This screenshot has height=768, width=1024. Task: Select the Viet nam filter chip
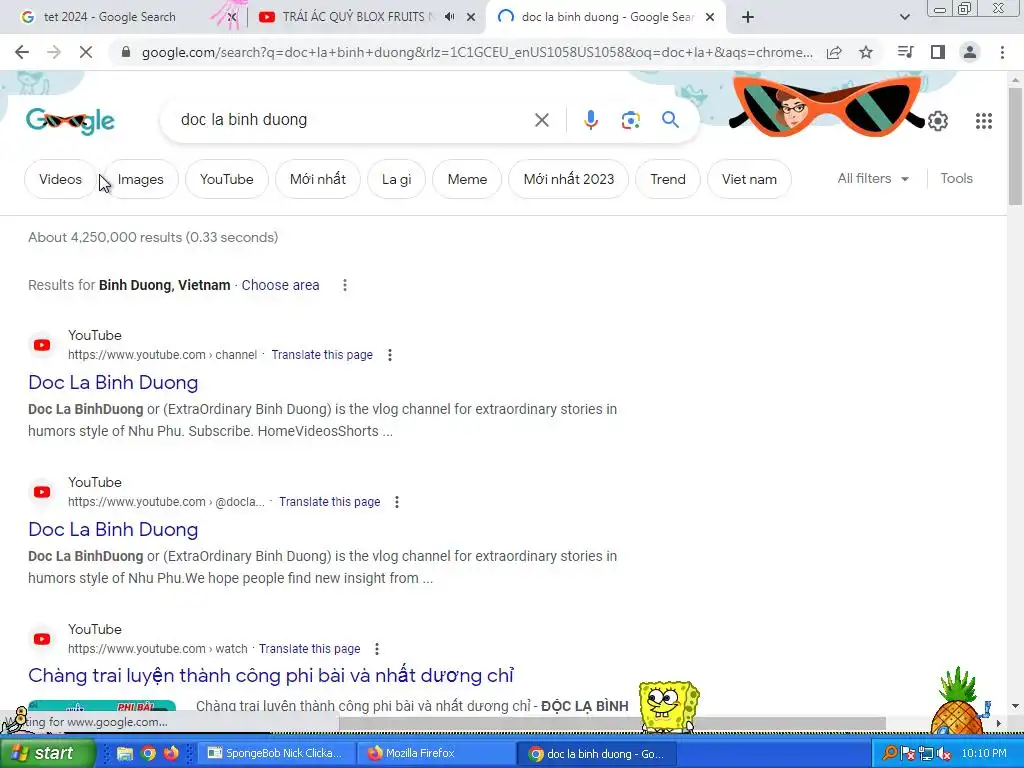click(749, 180)
